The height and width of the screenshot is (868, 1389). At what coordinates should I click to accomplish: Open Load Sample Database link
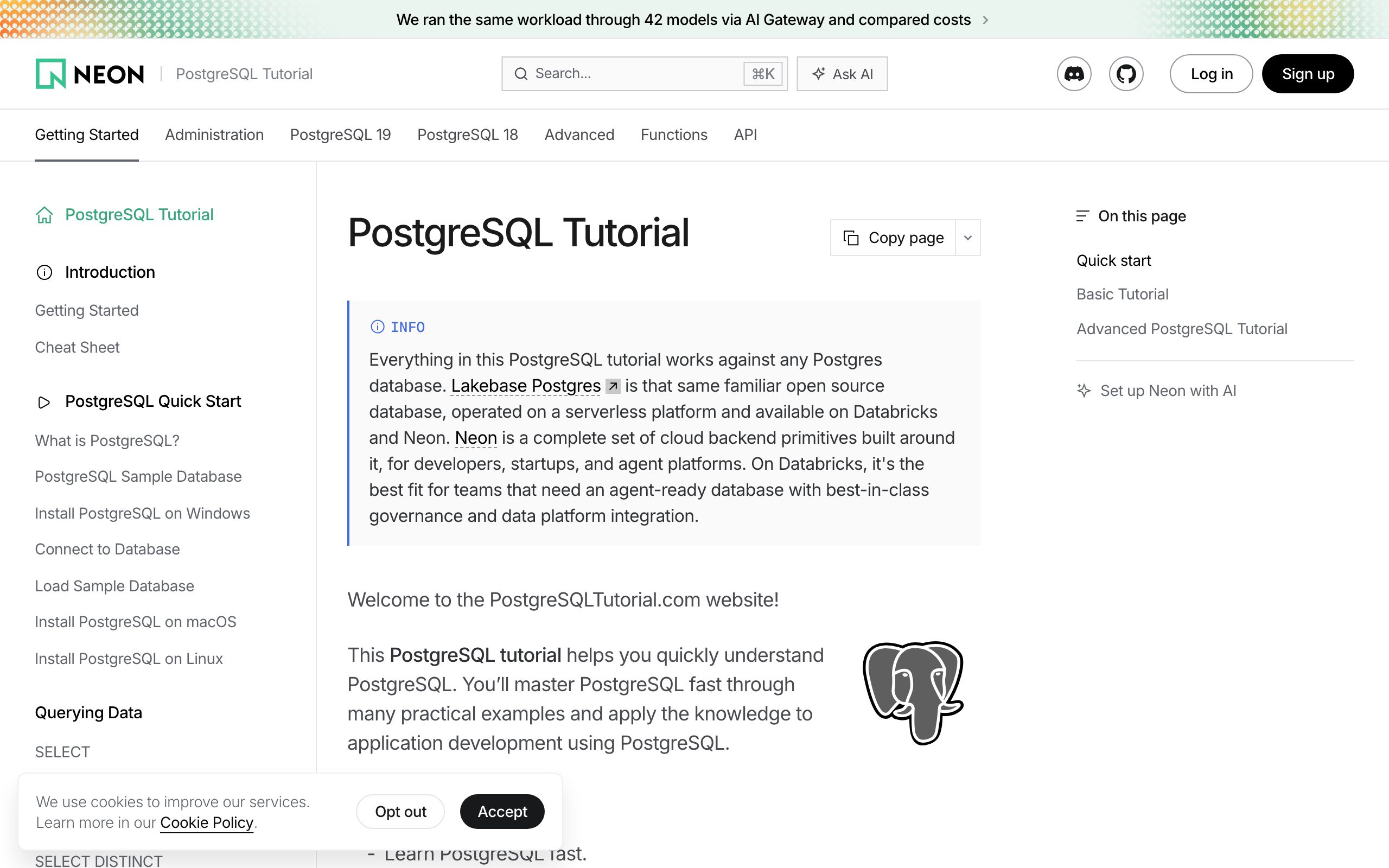coord(114,585)
